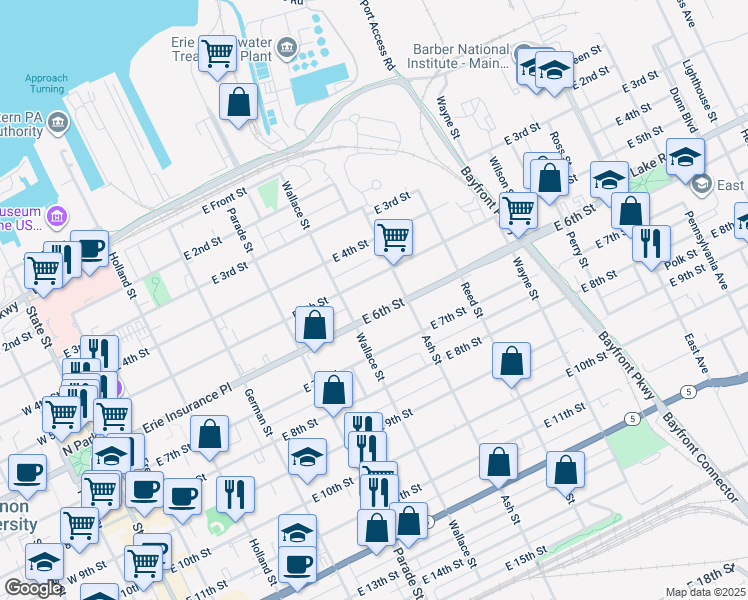Select the grocery cart marker near W 9th St
The width and height of the screenshot is (748, 600).
(x=144, y=564)
